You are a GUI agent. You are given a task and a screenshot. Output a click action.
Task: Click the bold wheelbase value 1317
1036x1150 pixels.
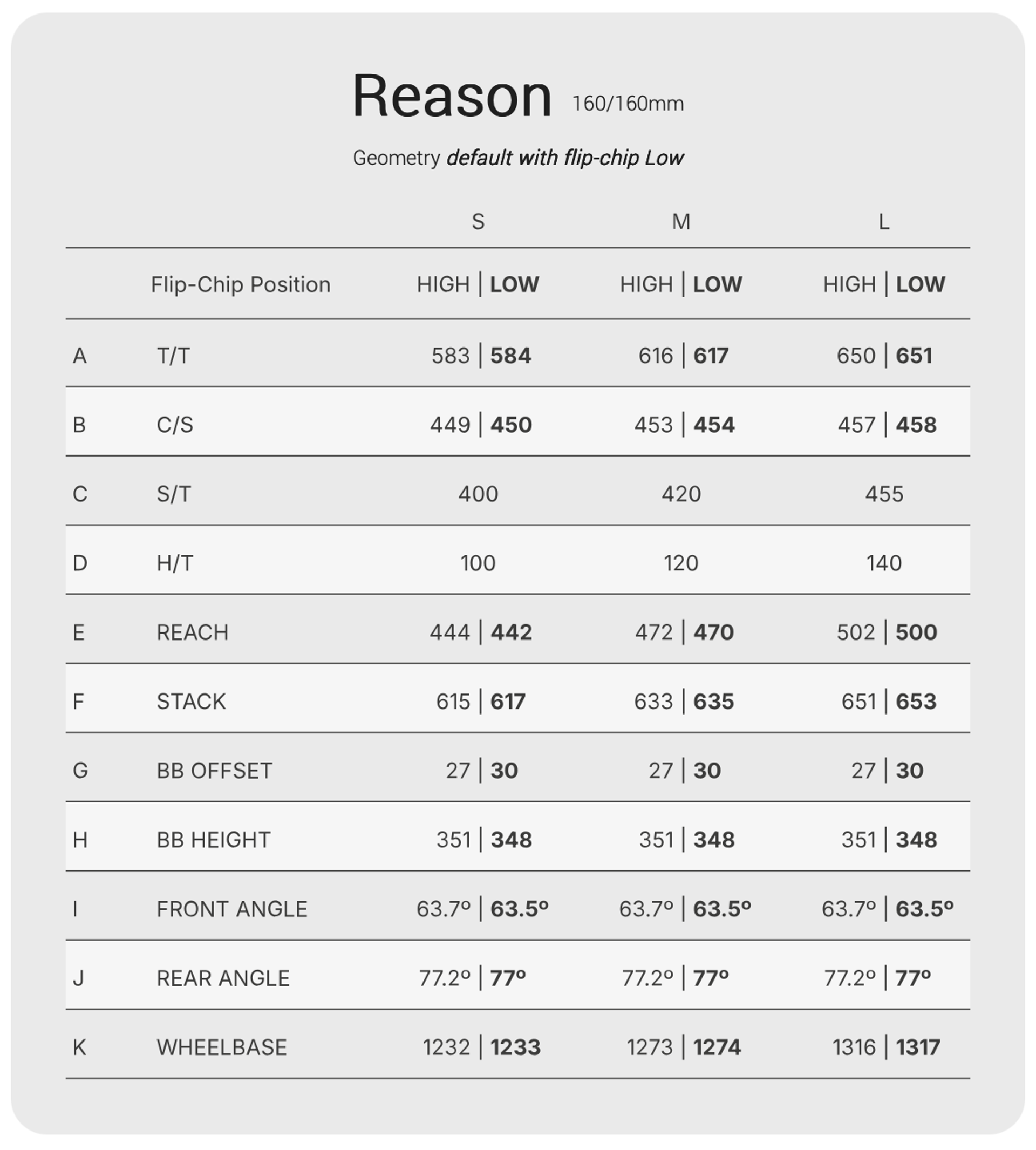918,1047
